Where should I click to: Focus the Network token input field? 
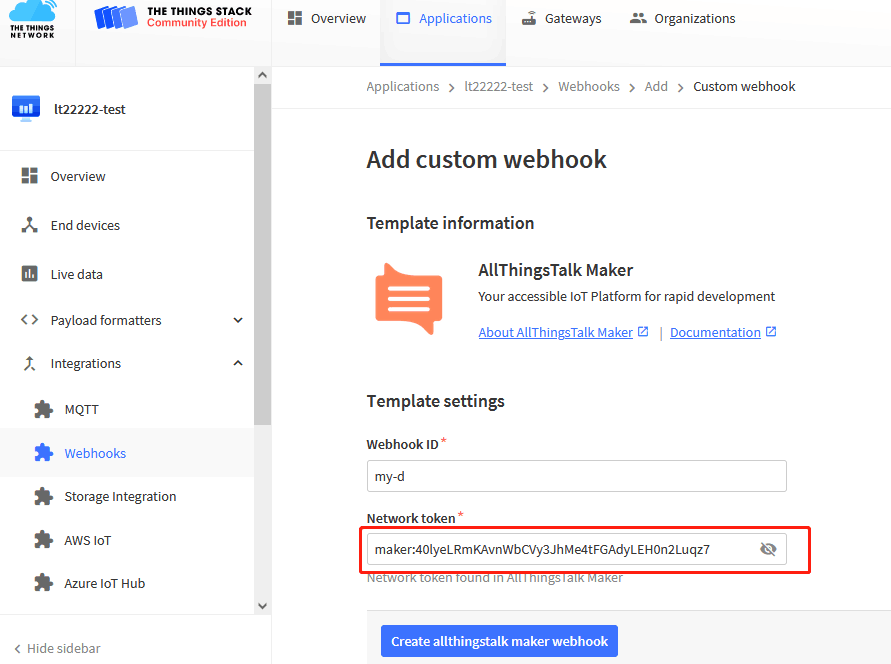(x=577, y=549)
